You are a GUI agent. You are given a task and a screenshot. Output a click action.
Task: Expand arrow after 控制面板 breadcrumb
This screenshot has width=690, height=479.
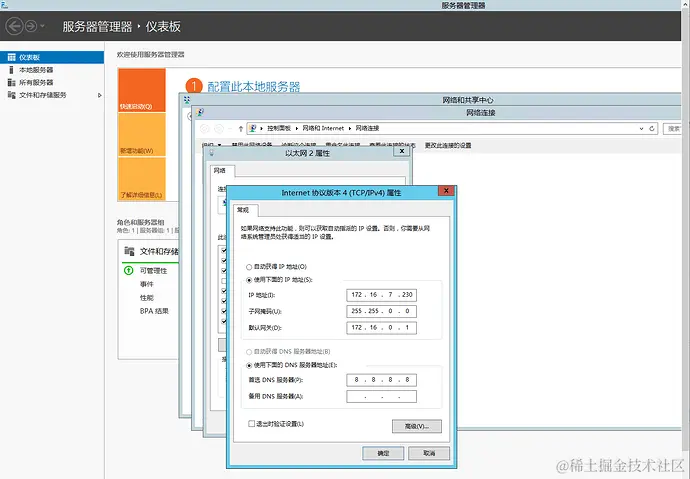click(297, 128)
